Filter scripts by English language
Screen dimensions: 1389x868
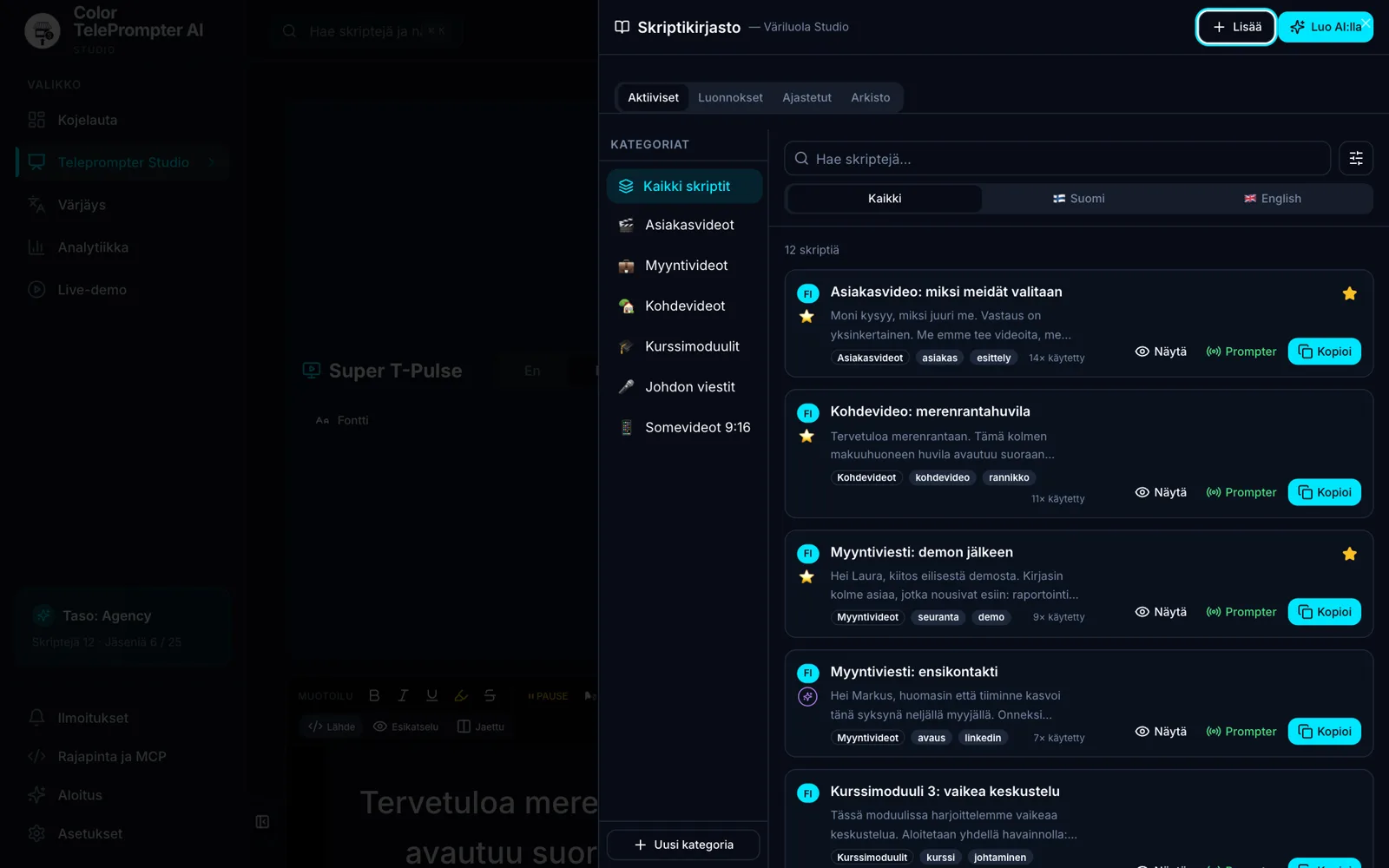coord(1273,199)
